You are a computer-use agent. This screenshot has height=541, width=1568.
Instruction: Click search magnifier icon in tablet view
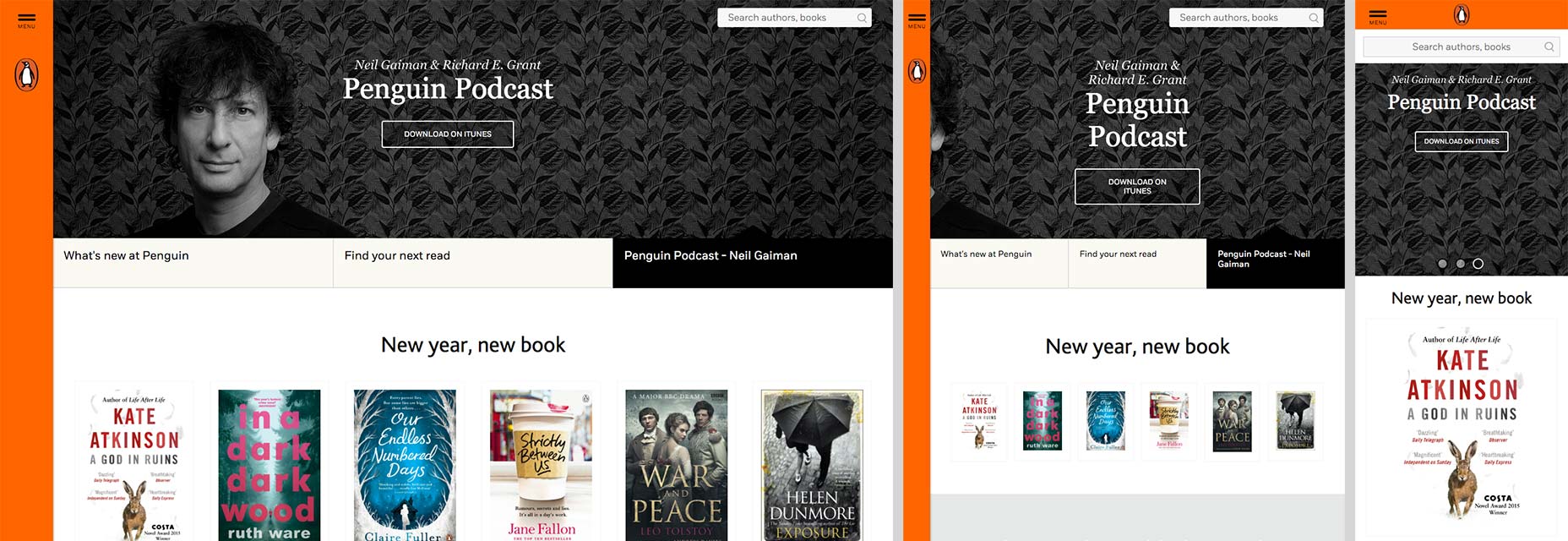[x=1314, y=18]
